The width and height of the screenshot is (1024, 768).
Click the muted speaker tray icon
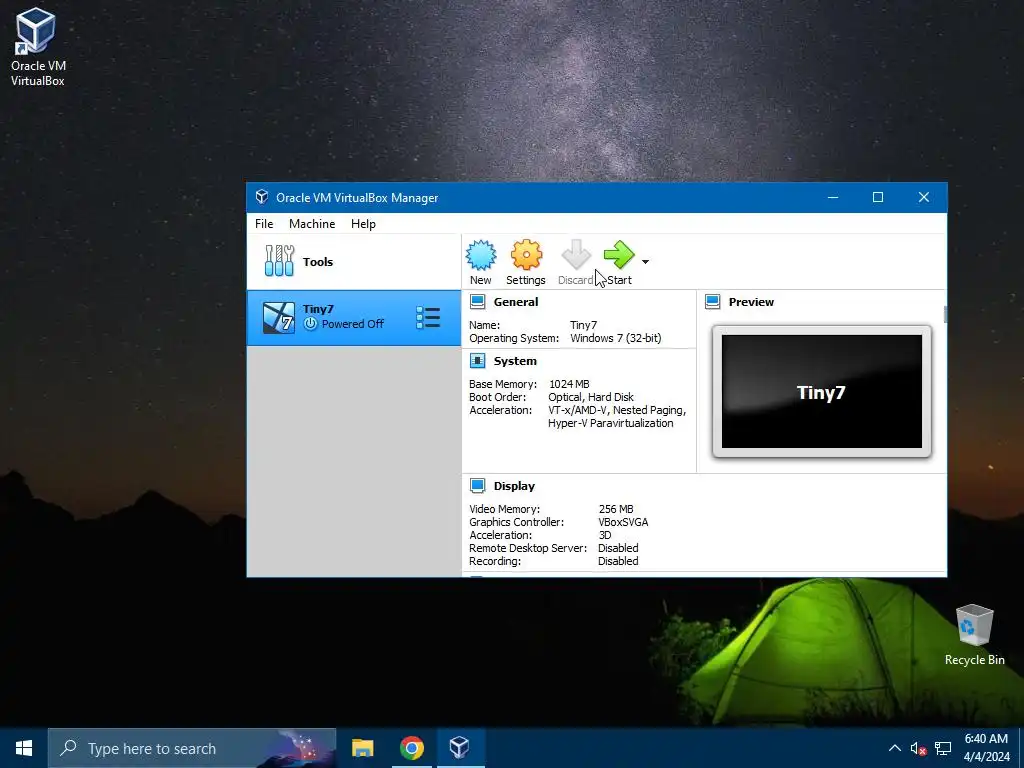pyautogui.click(x=918, y=749)
